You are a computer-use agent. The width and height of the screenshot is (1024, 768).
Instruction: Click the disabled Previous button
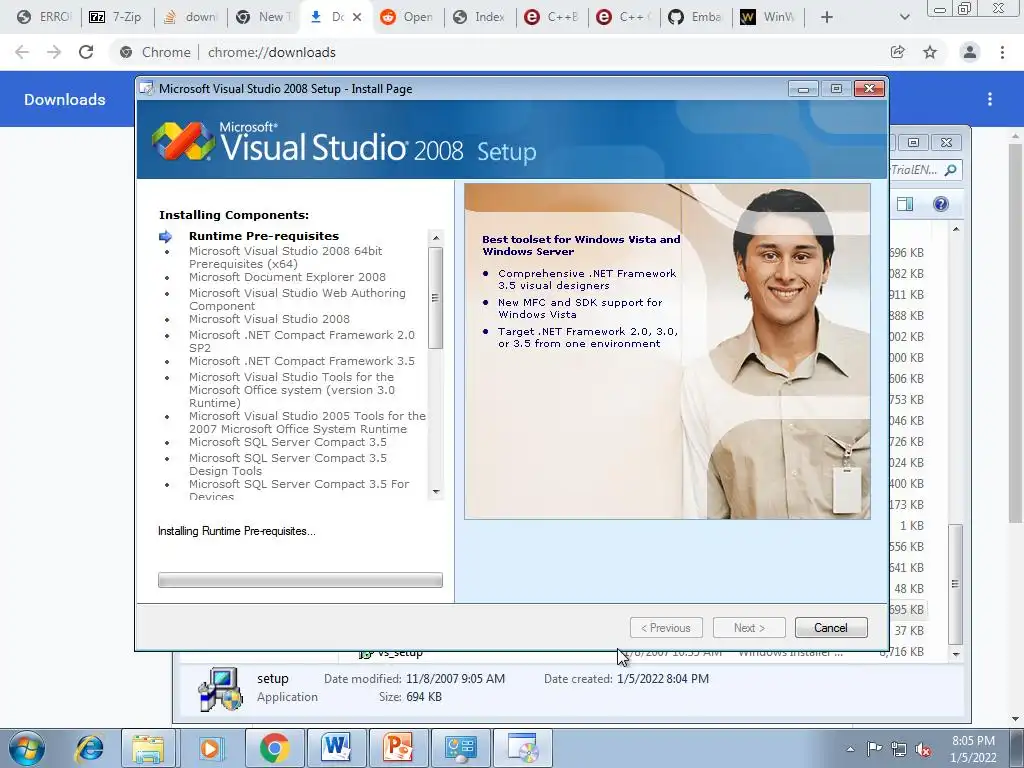666,628
